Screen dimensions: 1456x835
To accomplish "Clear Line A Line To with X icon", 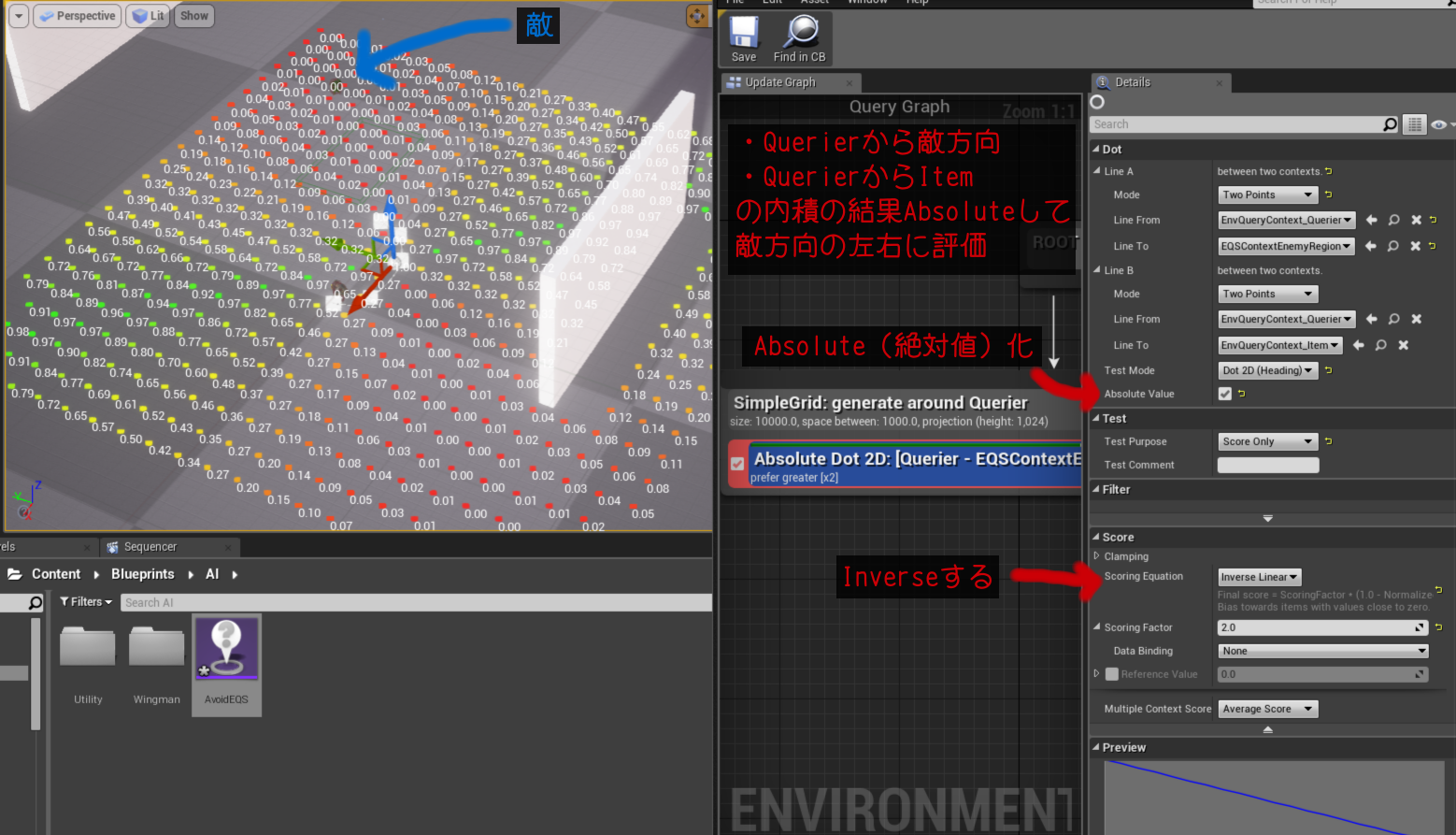I will pos(1415,246).
